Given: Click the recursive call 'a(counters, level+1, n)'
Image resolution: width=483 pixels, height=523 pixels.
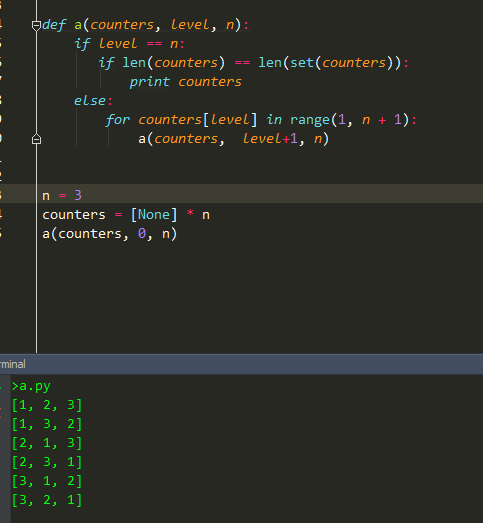Looking at the screenshot, I should pos(234,139).
